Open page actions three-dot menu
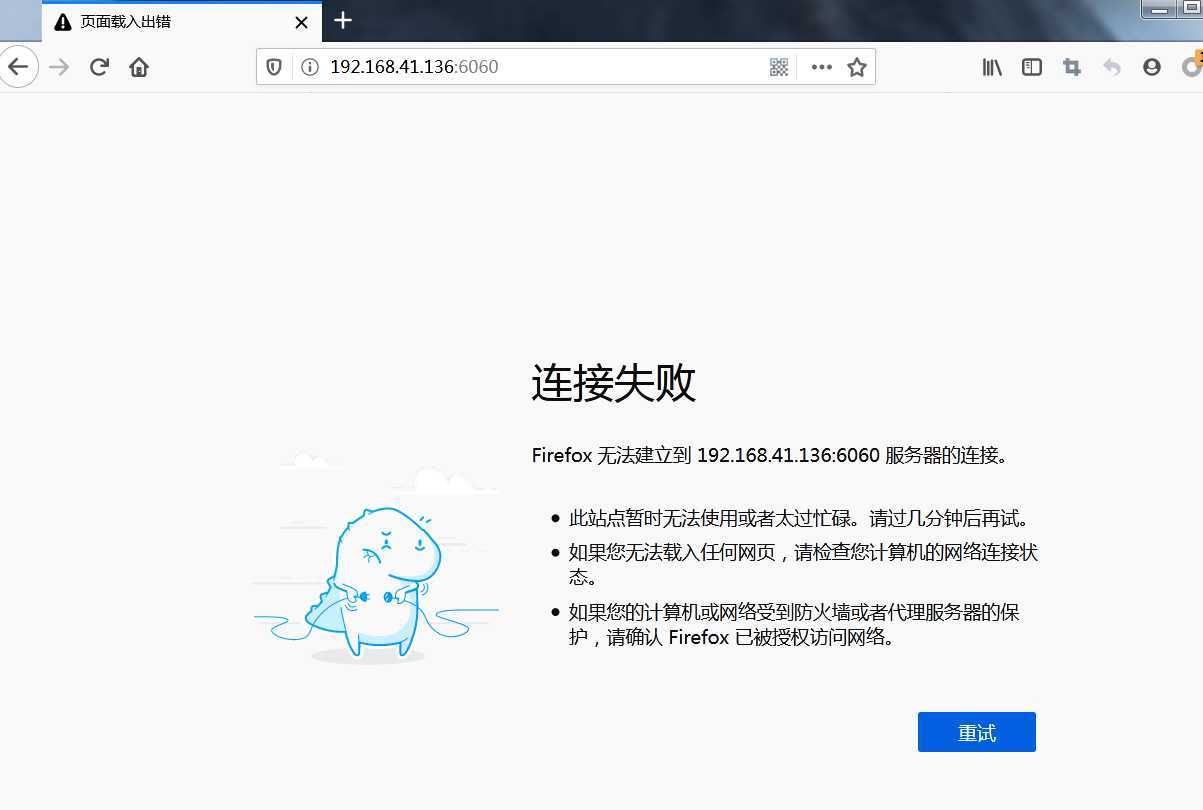Screen dimensions: 1203x810 (822, 67)
